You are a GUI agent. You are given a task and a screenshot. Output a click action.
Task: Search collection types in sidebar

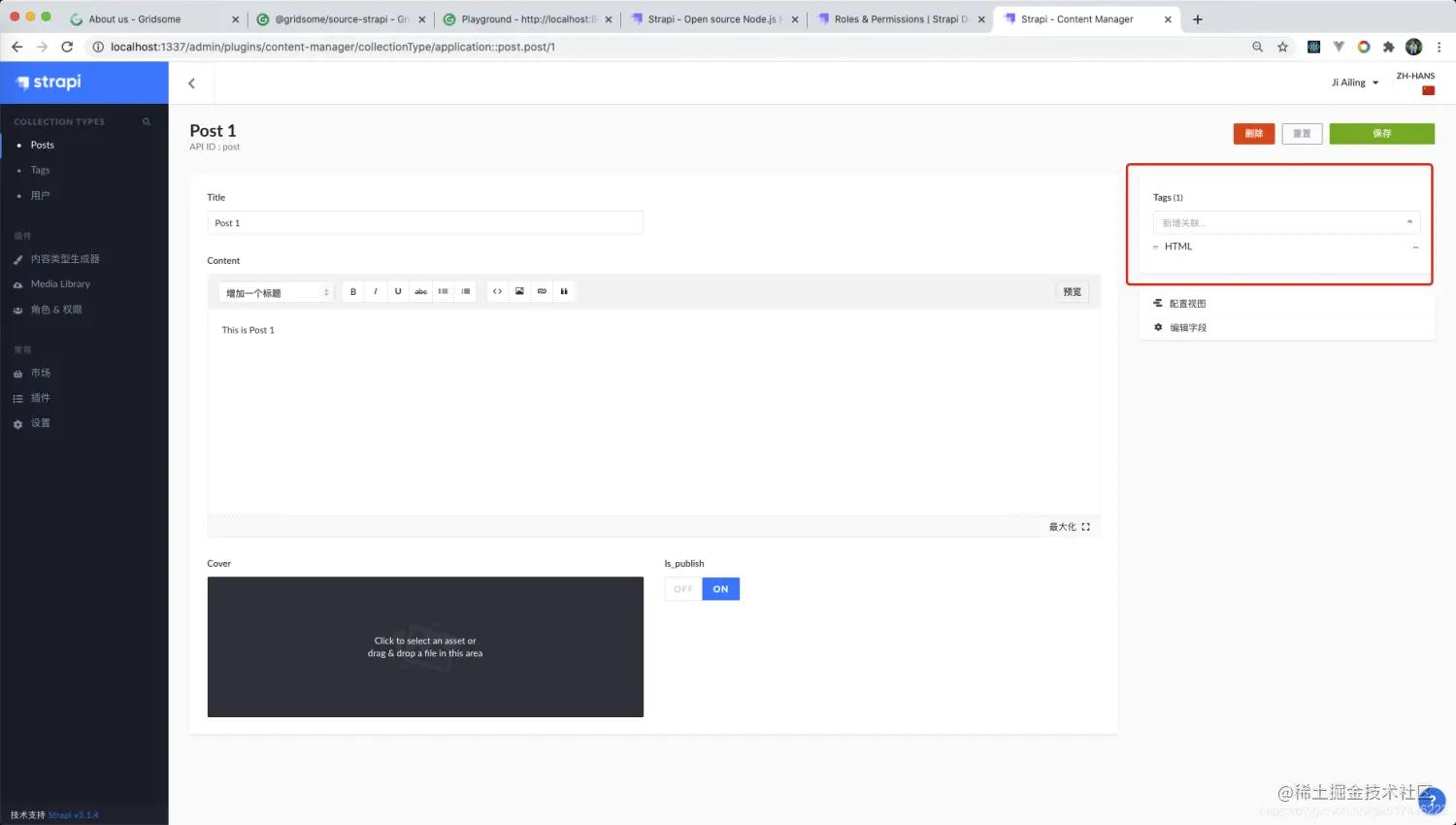(x=147, y=121)
